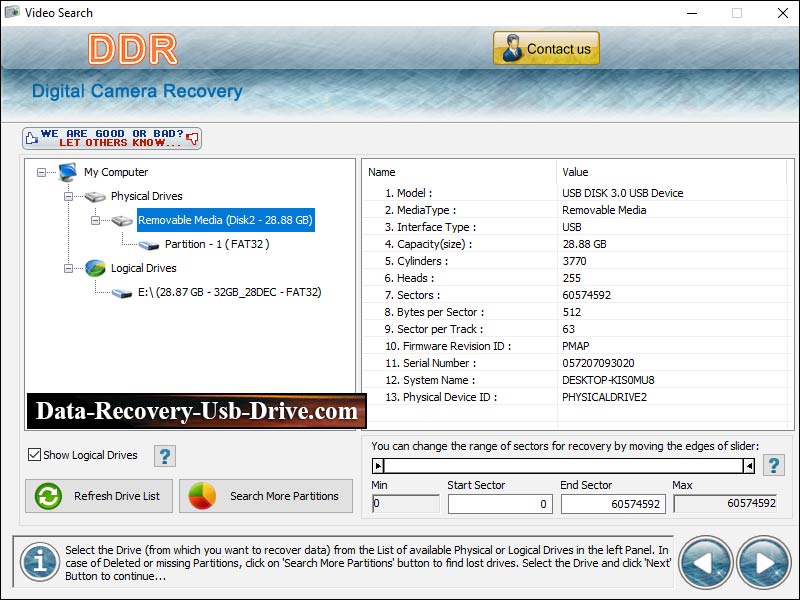Click the '1. Model :' row name
Viewport: 800px width, 600px height.
click(408, 193)
